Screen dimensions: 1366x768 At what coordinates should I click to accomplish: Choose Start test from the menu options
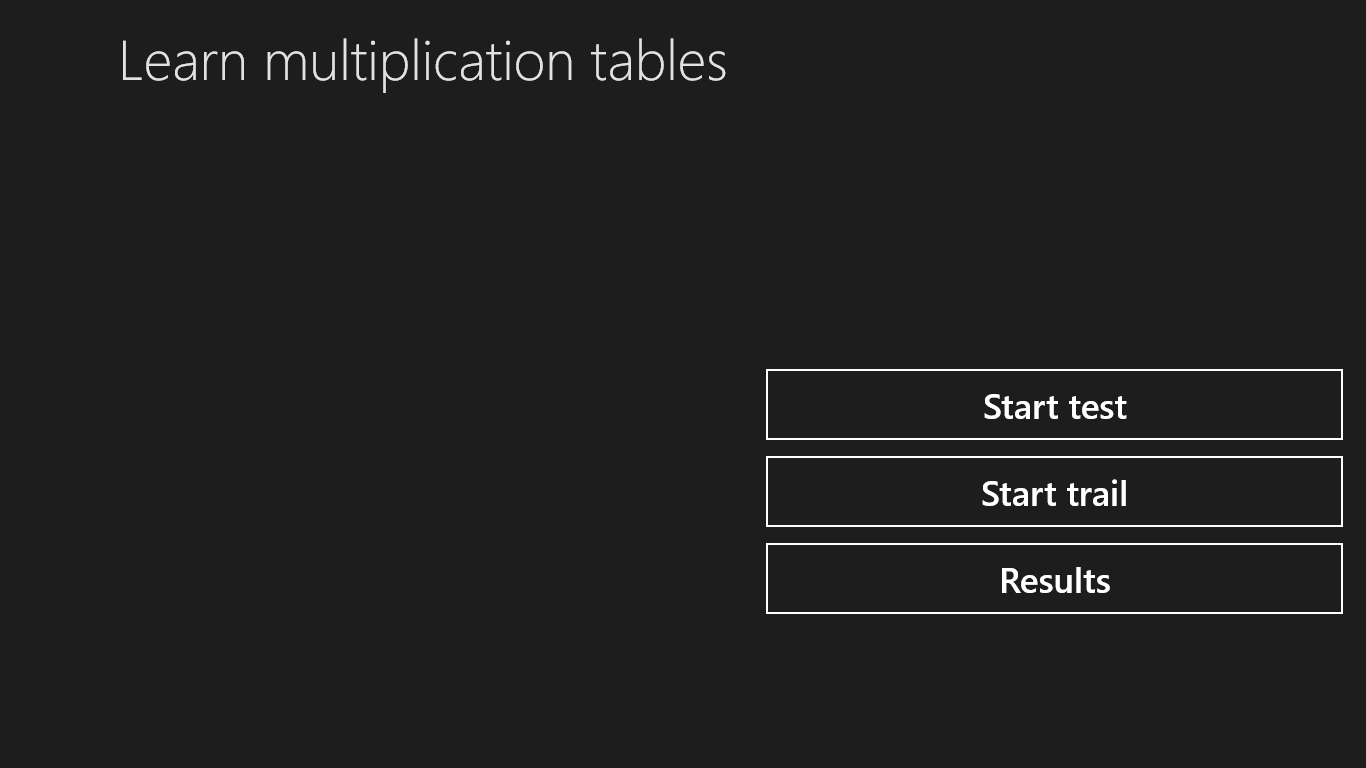click(x=1054, y=405)
